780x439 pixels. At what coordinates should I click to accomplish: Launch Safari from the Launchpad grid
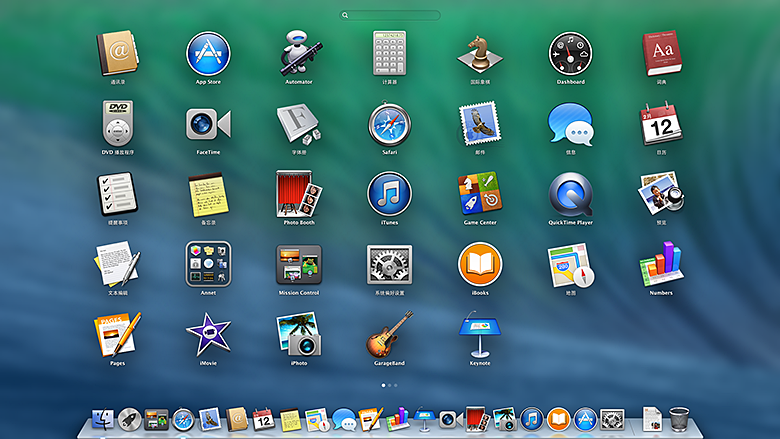point(390,124)
